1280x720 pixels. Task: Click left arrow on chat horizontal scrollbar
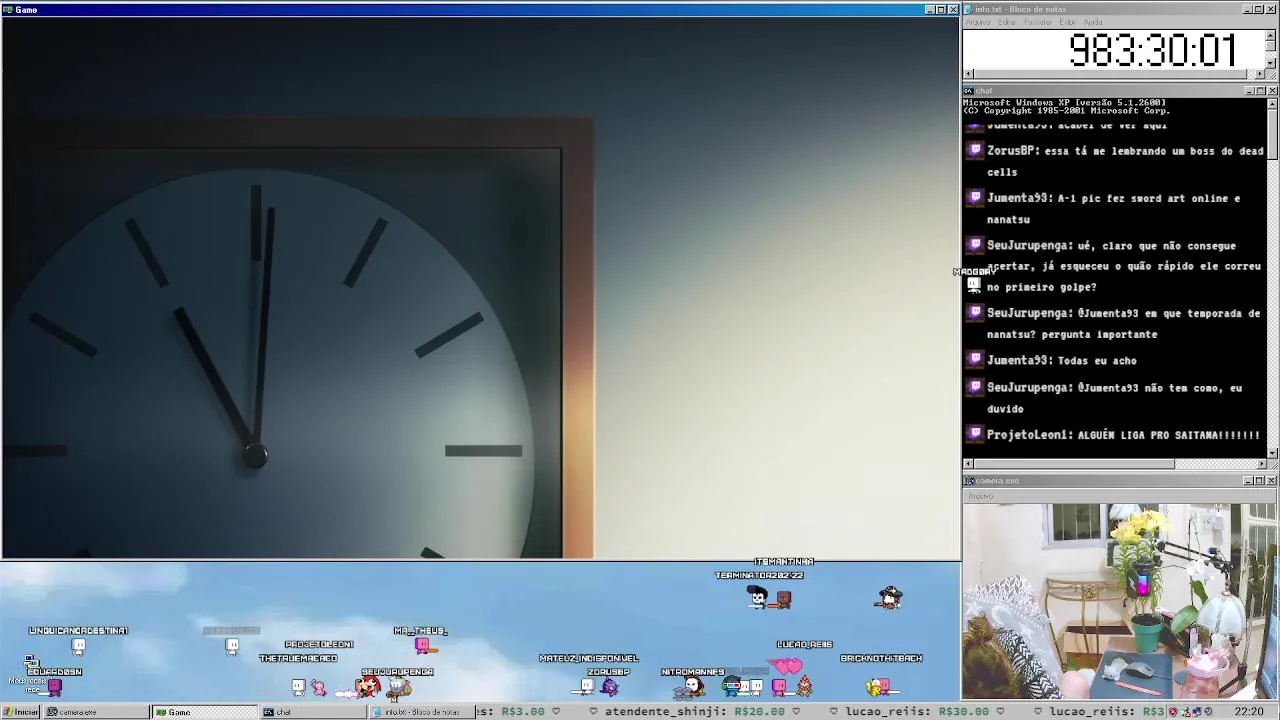[x=968, y=464]
